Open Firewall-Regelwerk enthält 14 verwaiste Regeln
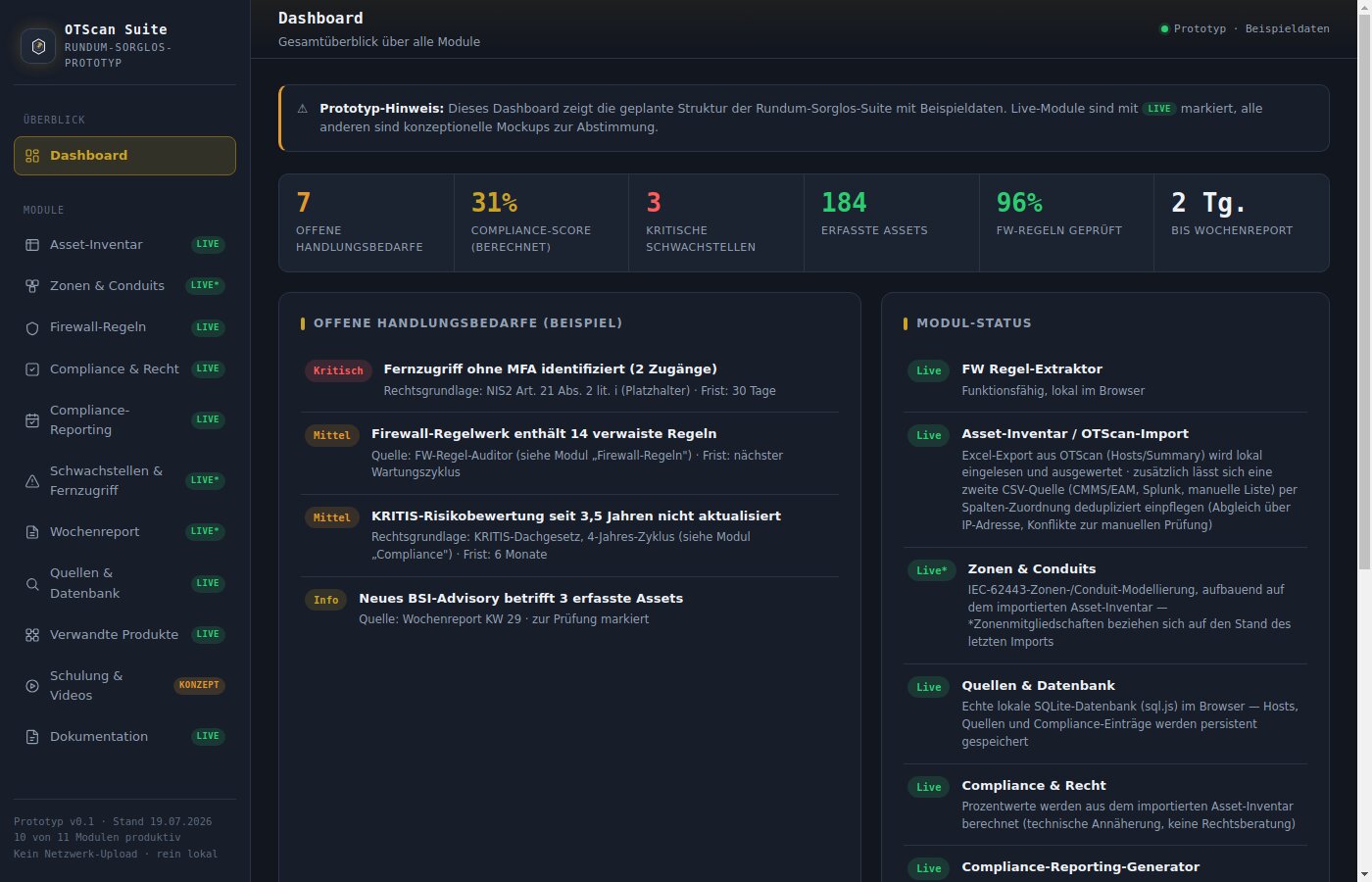The height and width of the screenshot is (882, 1372). pyautogui.click(x=569, y=453)
